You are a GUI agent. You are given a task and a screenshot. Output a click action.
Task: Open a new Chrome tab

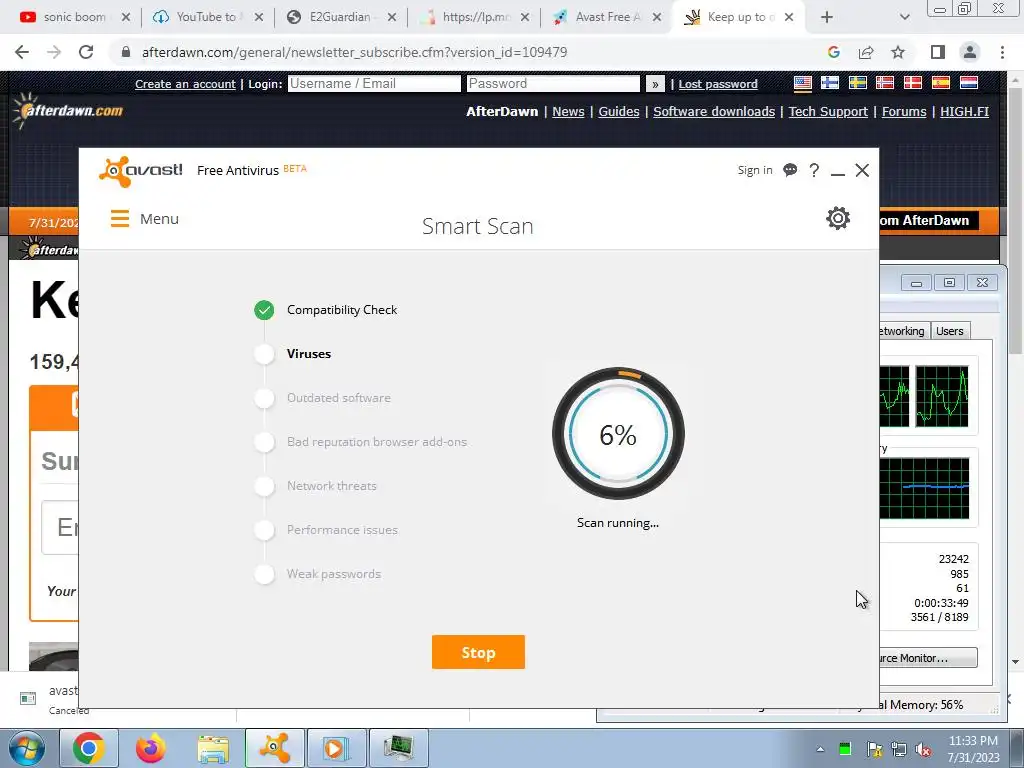pyautogui.click(x=827, y=18)
